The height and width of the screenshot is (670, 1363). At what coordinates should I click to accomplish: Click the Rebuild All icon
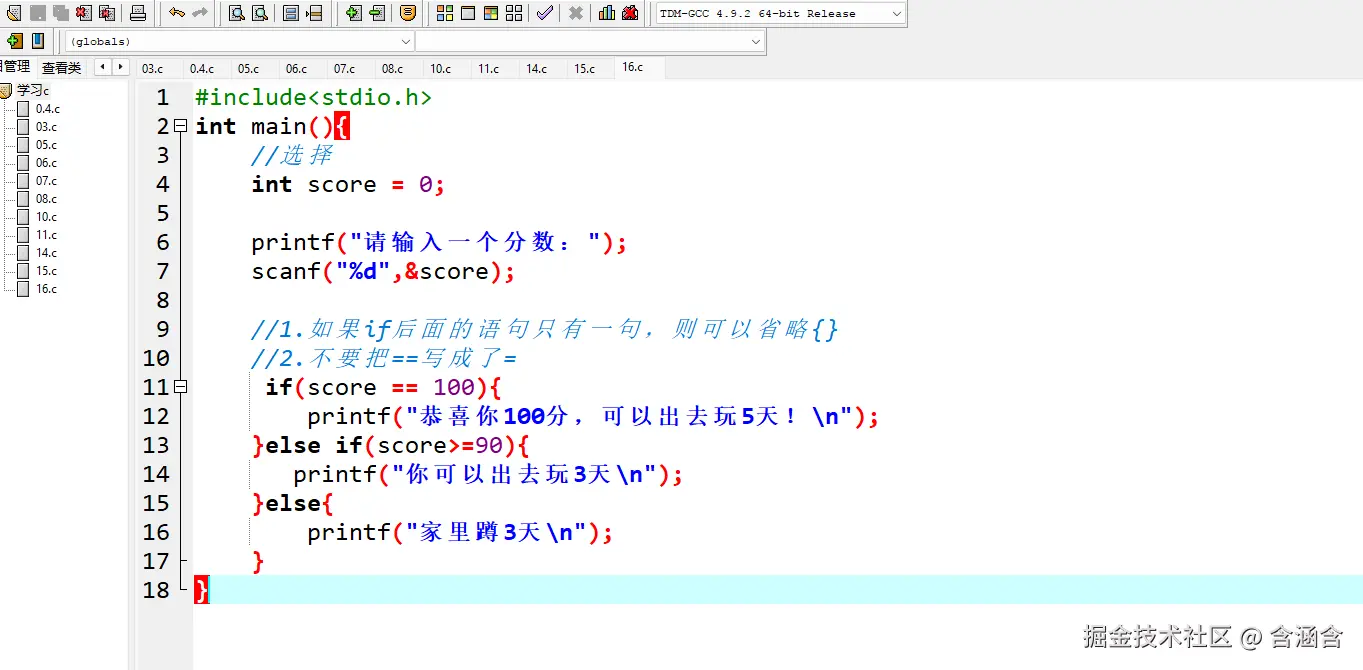pos(514,13)
